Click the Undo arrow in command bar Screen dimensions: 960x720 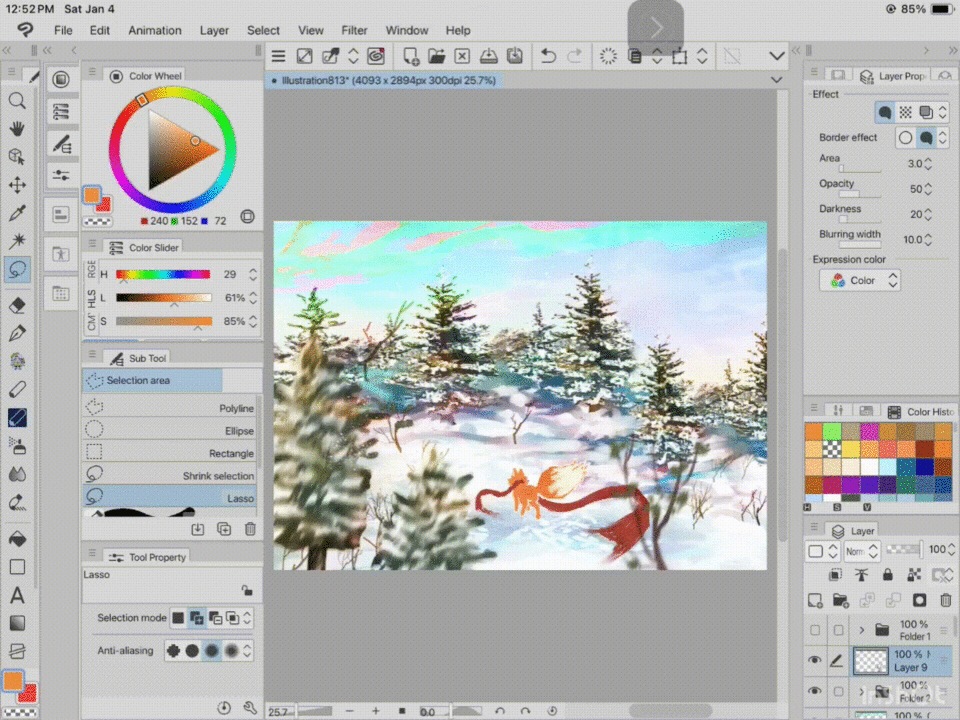(x=548, y=56)
